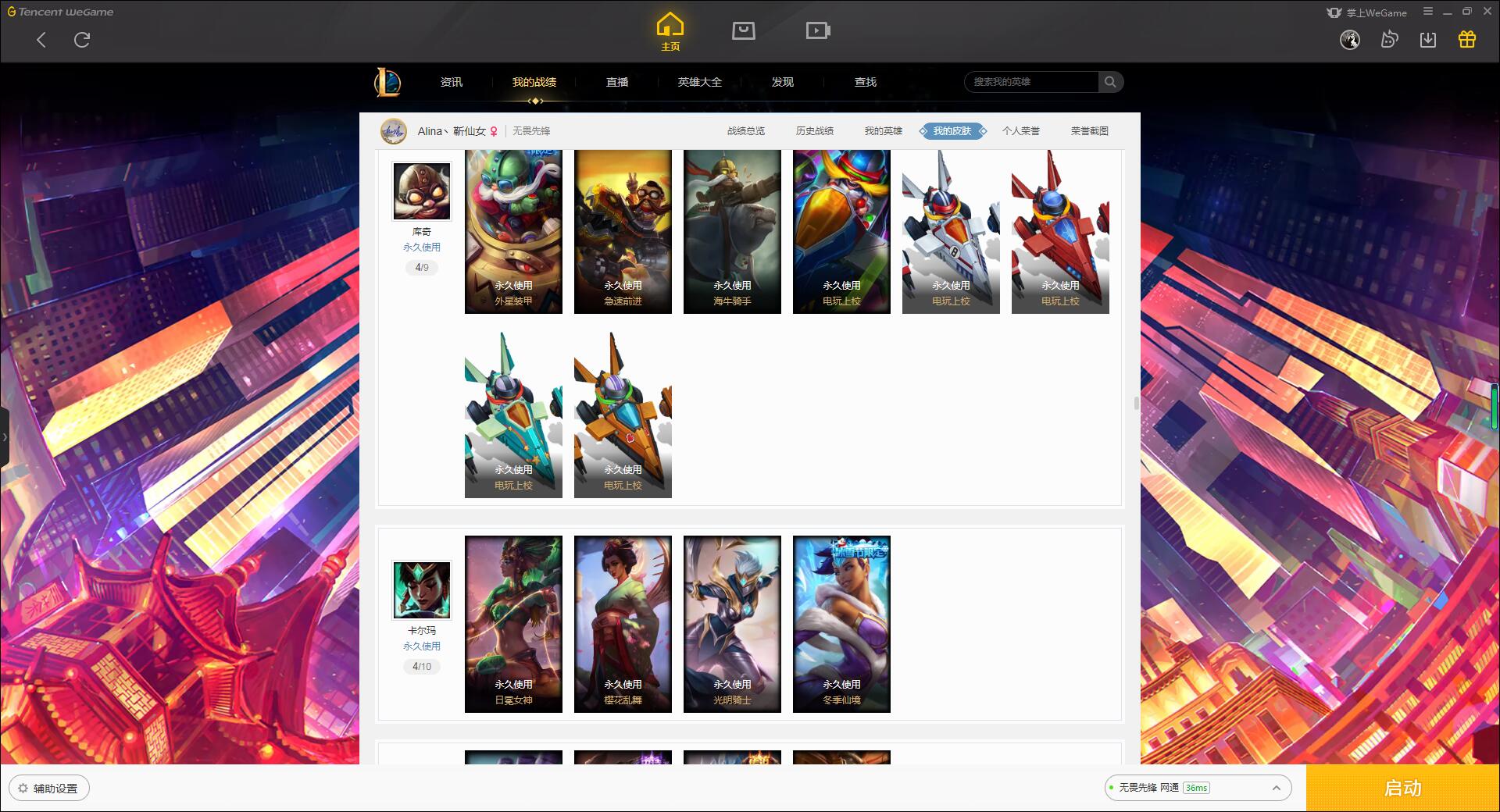
Task: Open the hamburger menu next to 掌上WeGame
Action: tap(1428, 12)
